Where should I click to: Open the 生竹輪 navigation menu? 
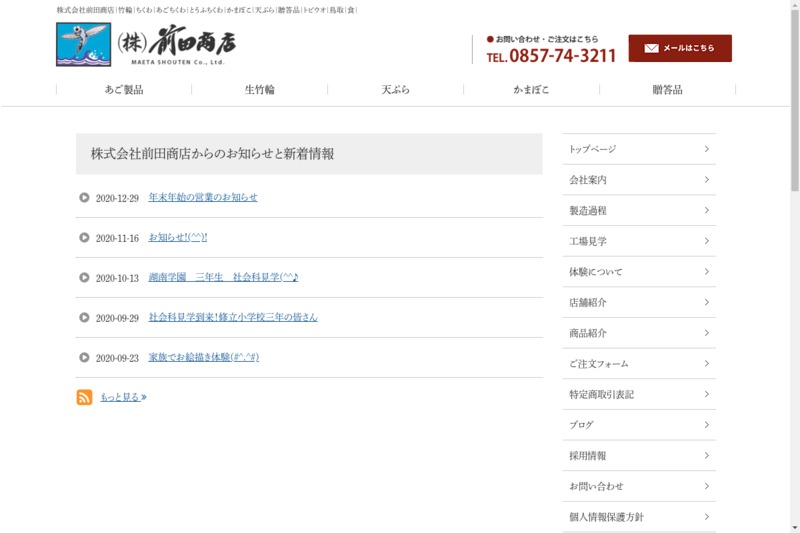(x=259, y=89)
